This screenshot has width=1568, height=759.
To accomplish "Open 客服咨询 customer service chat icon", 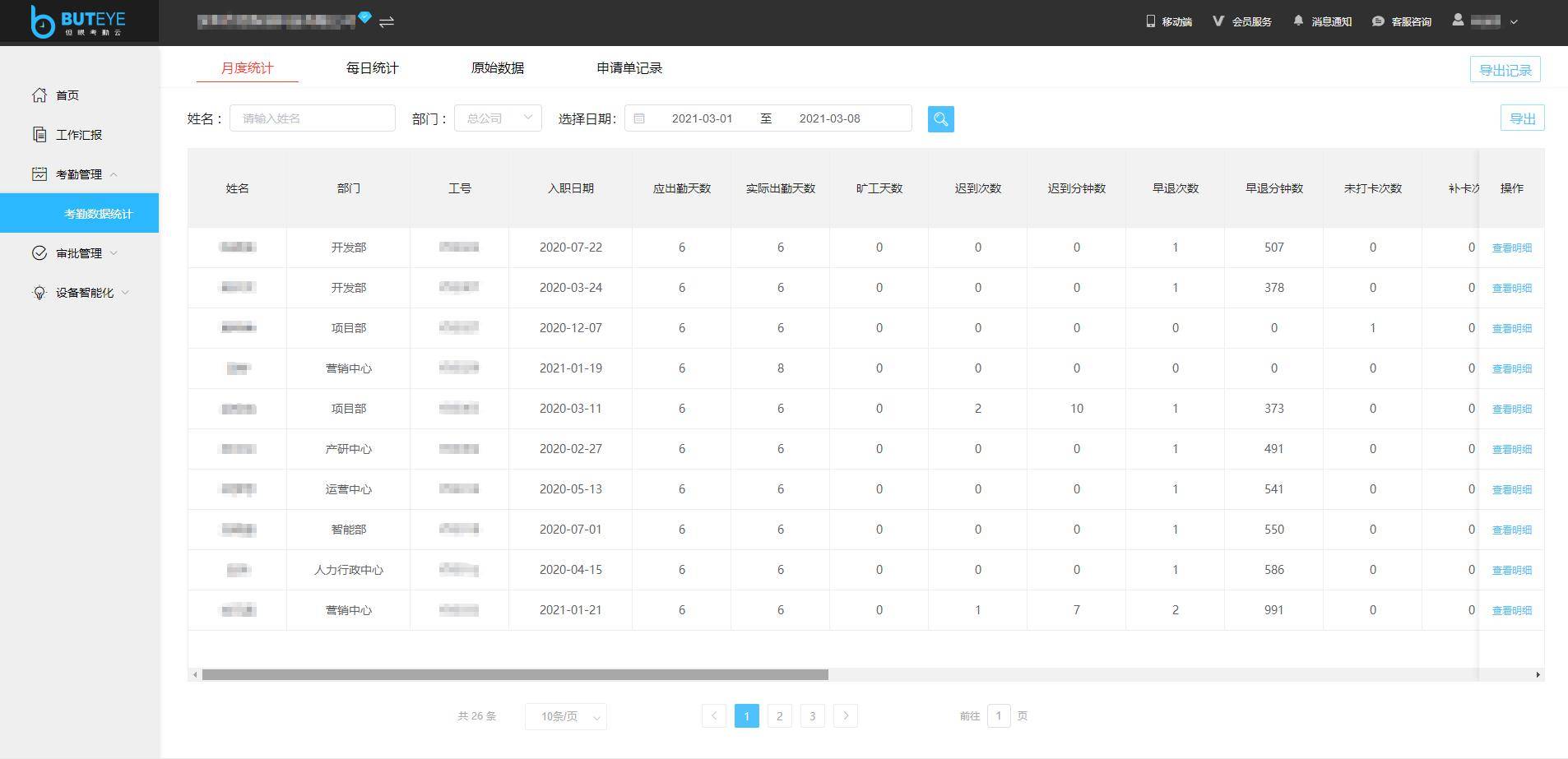I will tap(1378, 21).
